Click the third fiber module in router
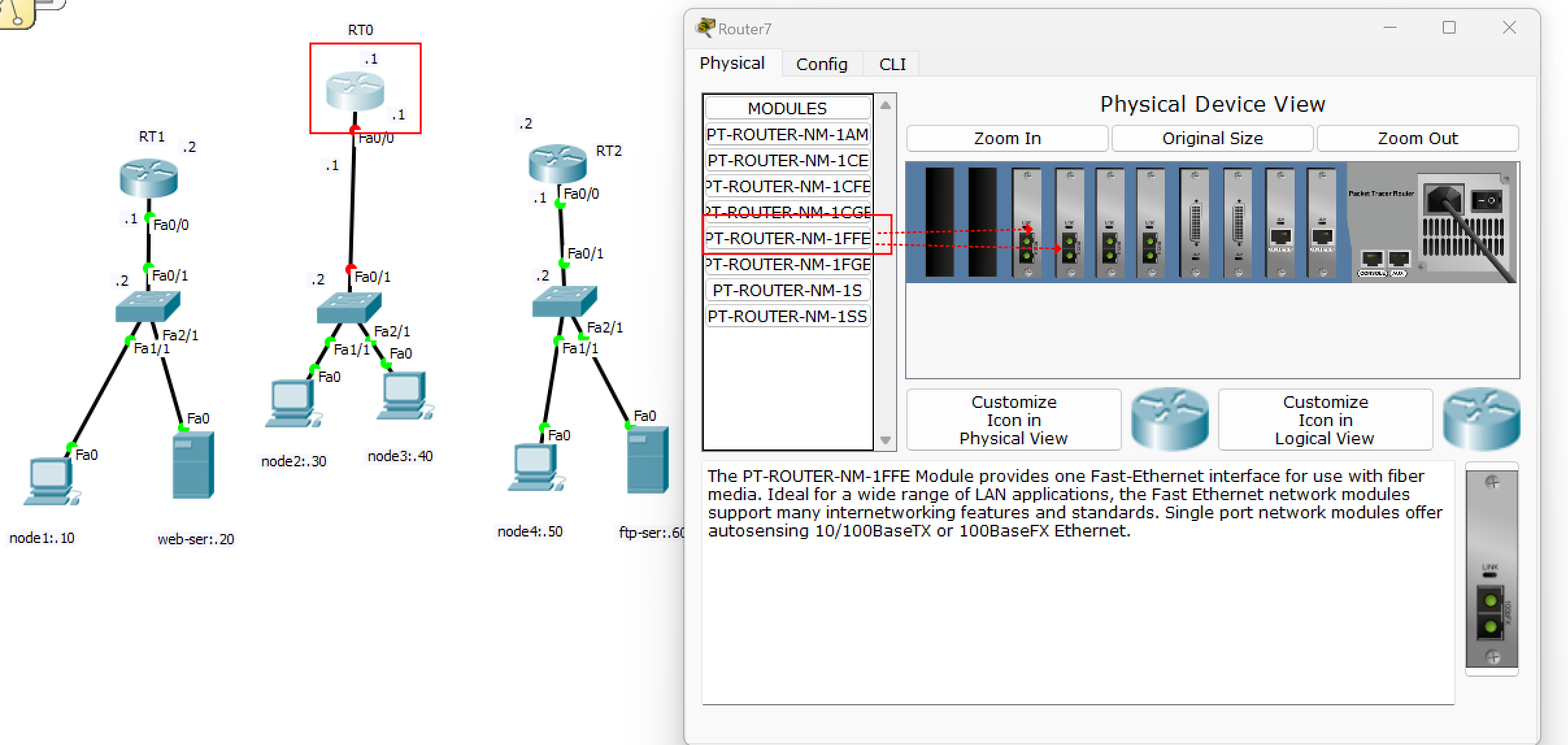Screen dimensions: 1568x745 click(1110, 223)
